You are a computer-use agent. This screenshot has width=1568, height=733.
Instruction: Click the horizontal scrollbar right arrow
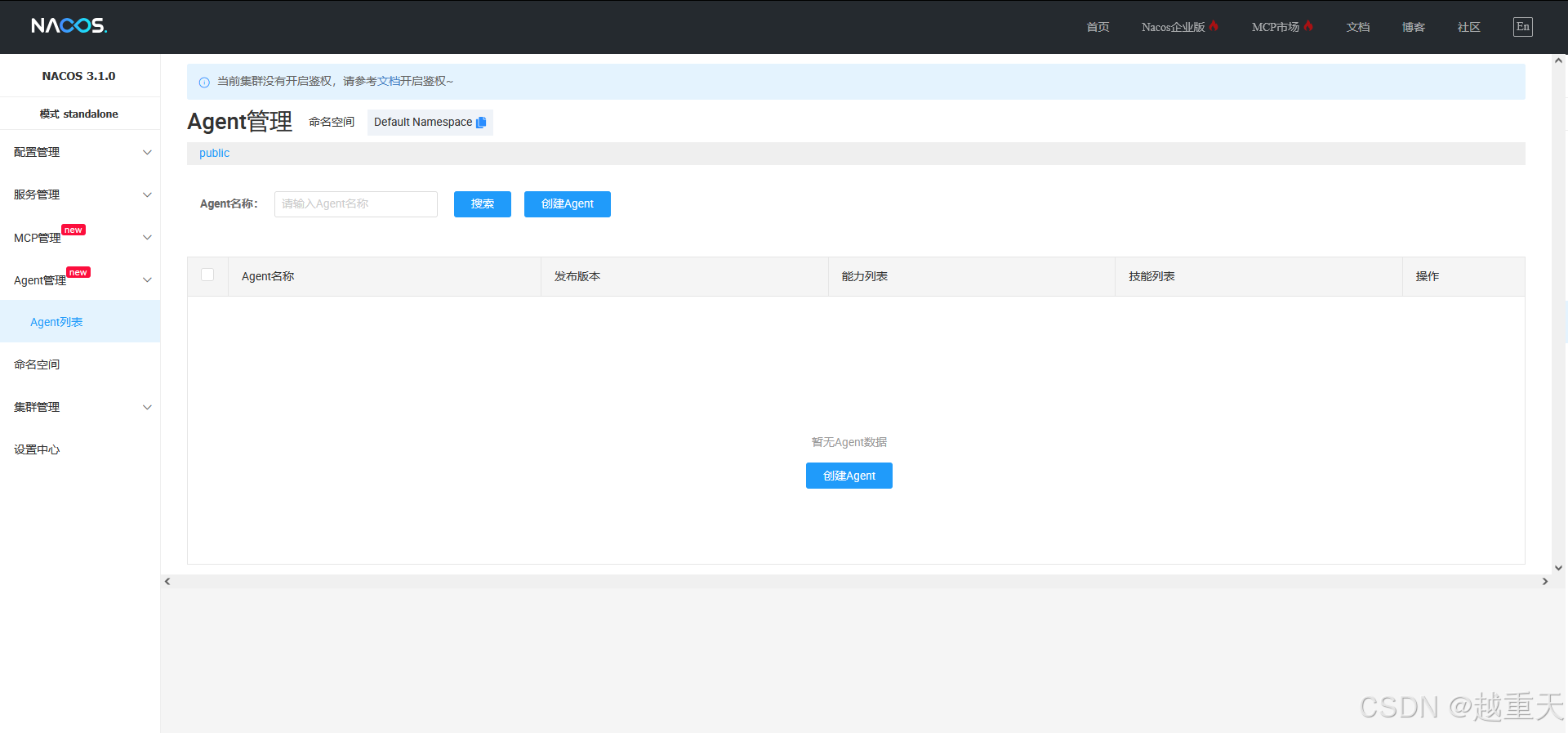(x=1545, y=582)
